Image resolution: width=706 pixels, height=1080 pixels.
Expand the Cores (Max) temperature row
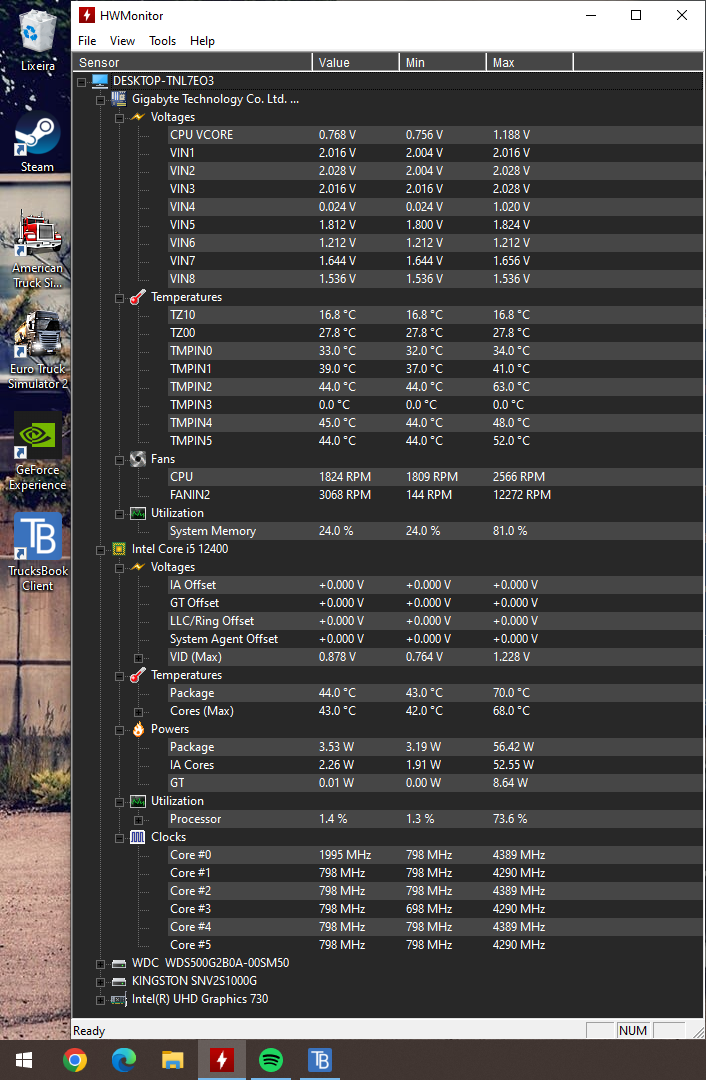[138, 711]
